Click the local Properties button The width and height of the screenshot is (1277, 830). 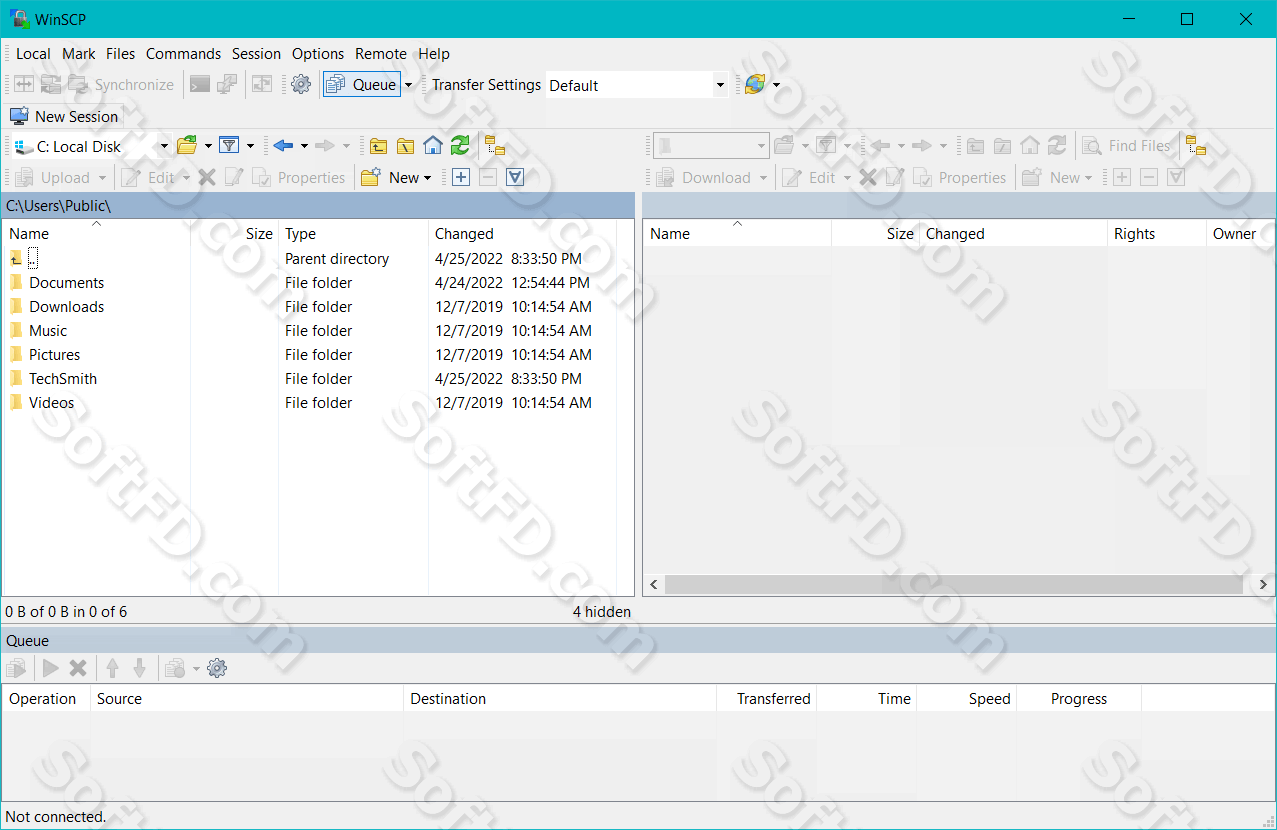click(x=298, y=178)
